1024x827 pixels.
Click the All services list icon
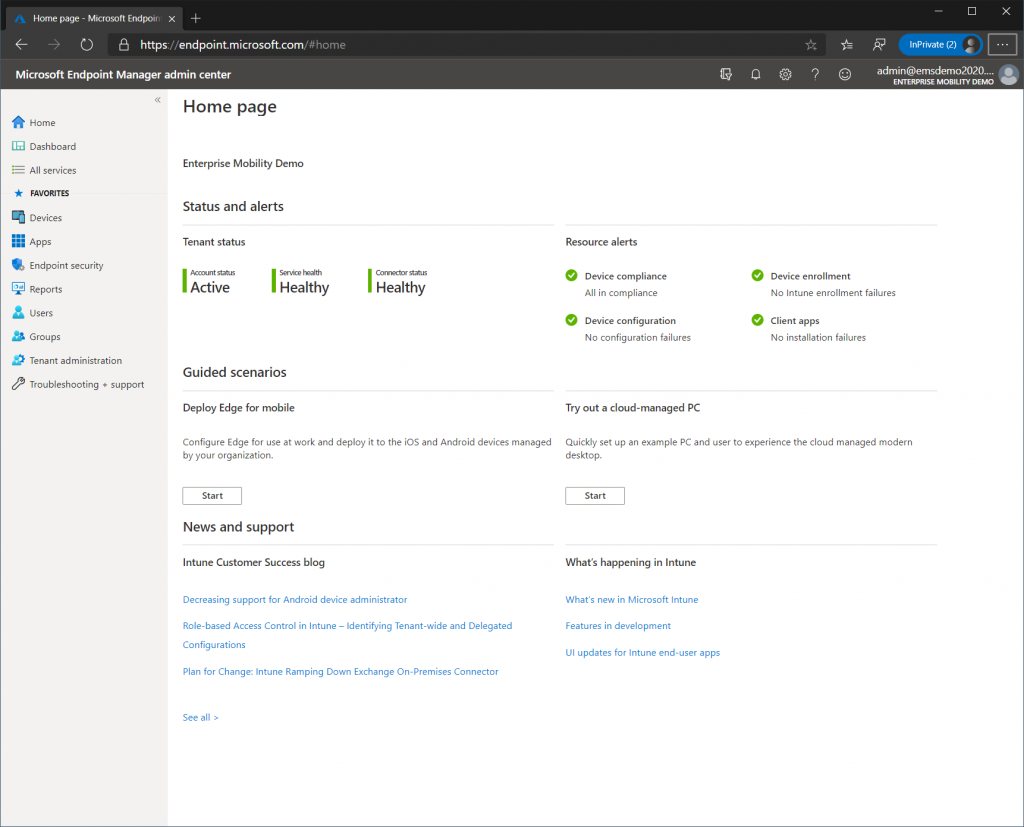click(18, 170)
